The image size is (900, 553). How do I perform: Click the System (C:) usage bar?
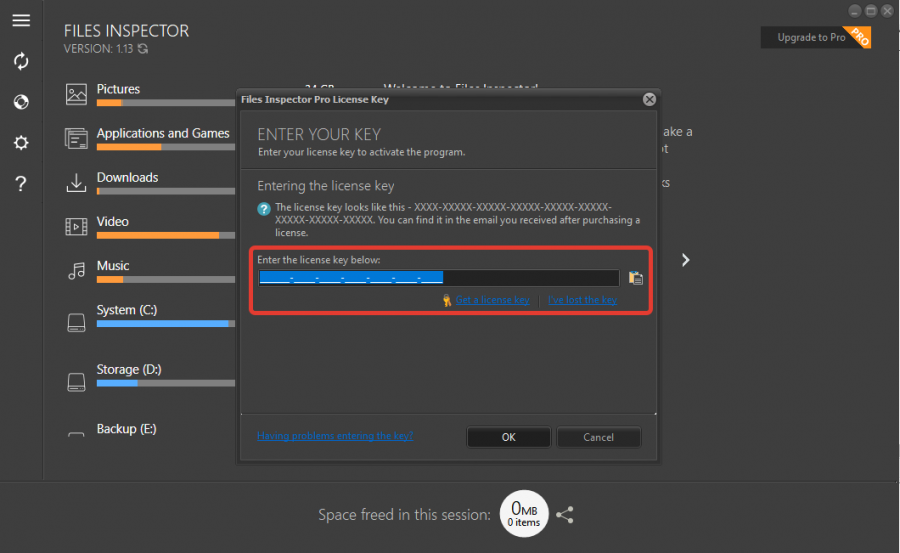(166, 324)
